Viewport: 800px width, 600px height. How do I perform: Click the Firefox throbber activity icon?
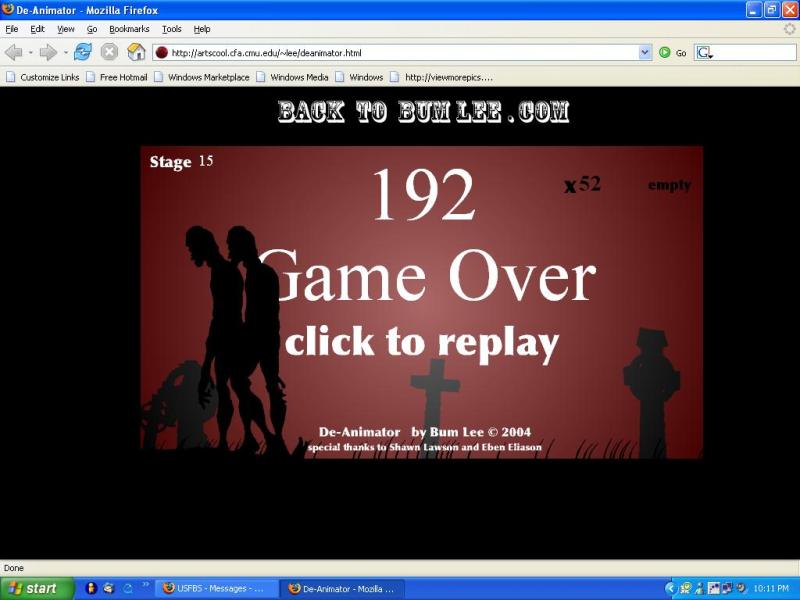[789, 29]
